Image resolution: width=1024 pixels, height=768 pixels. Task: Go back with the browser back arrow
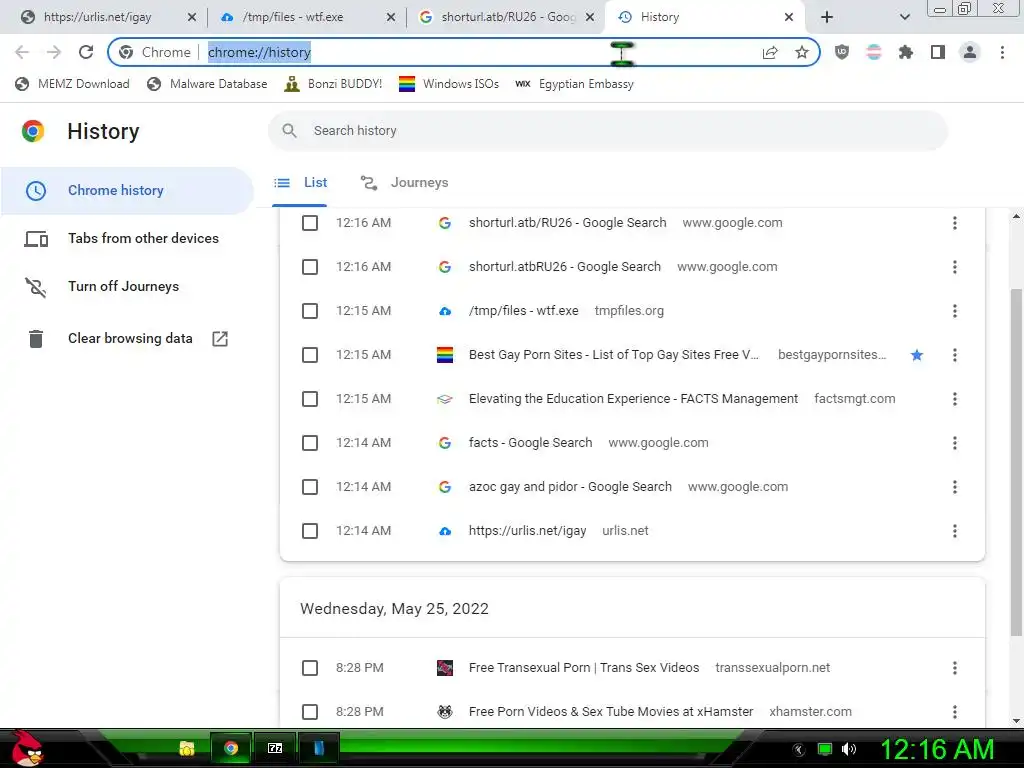click(x=22, y=52)
